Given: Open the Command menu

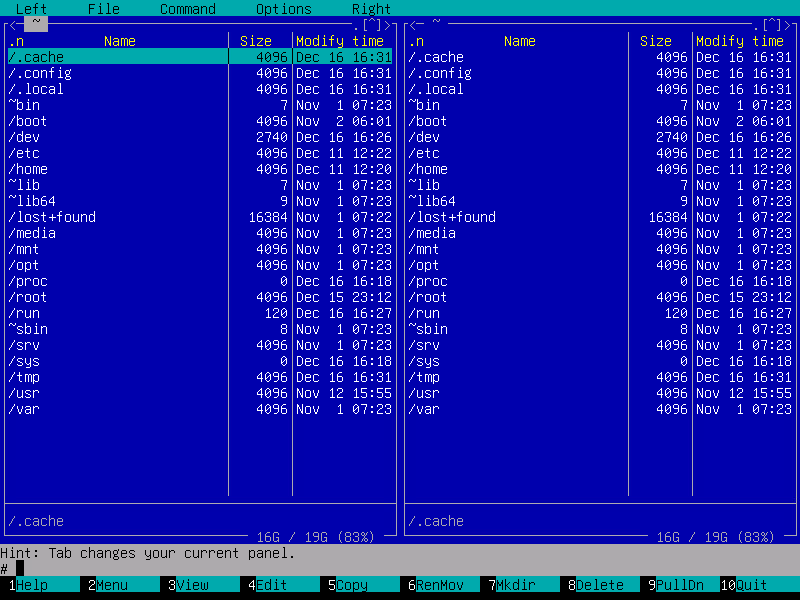Looking at the screenshot, I should click(186, 8).
